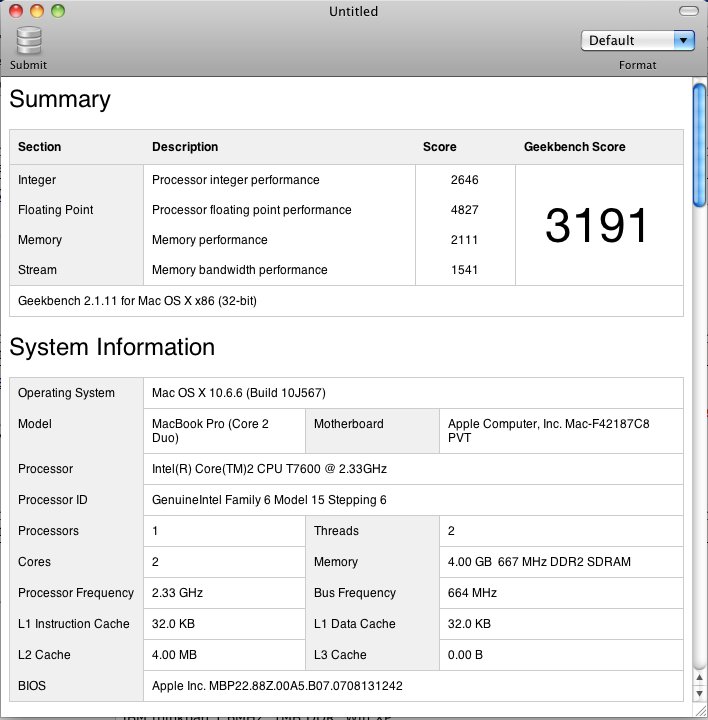
Task: Click 'Memory bandwidth performance' description
Action: tap(240, 270)
